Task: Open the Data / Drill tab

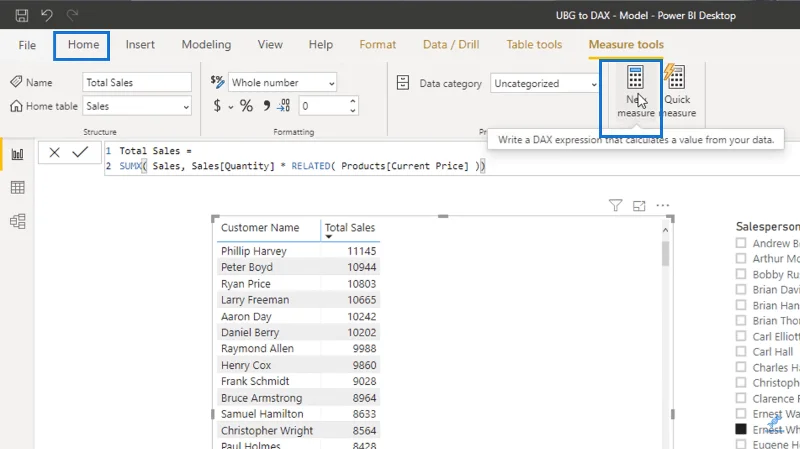Action: click(451, 44)
